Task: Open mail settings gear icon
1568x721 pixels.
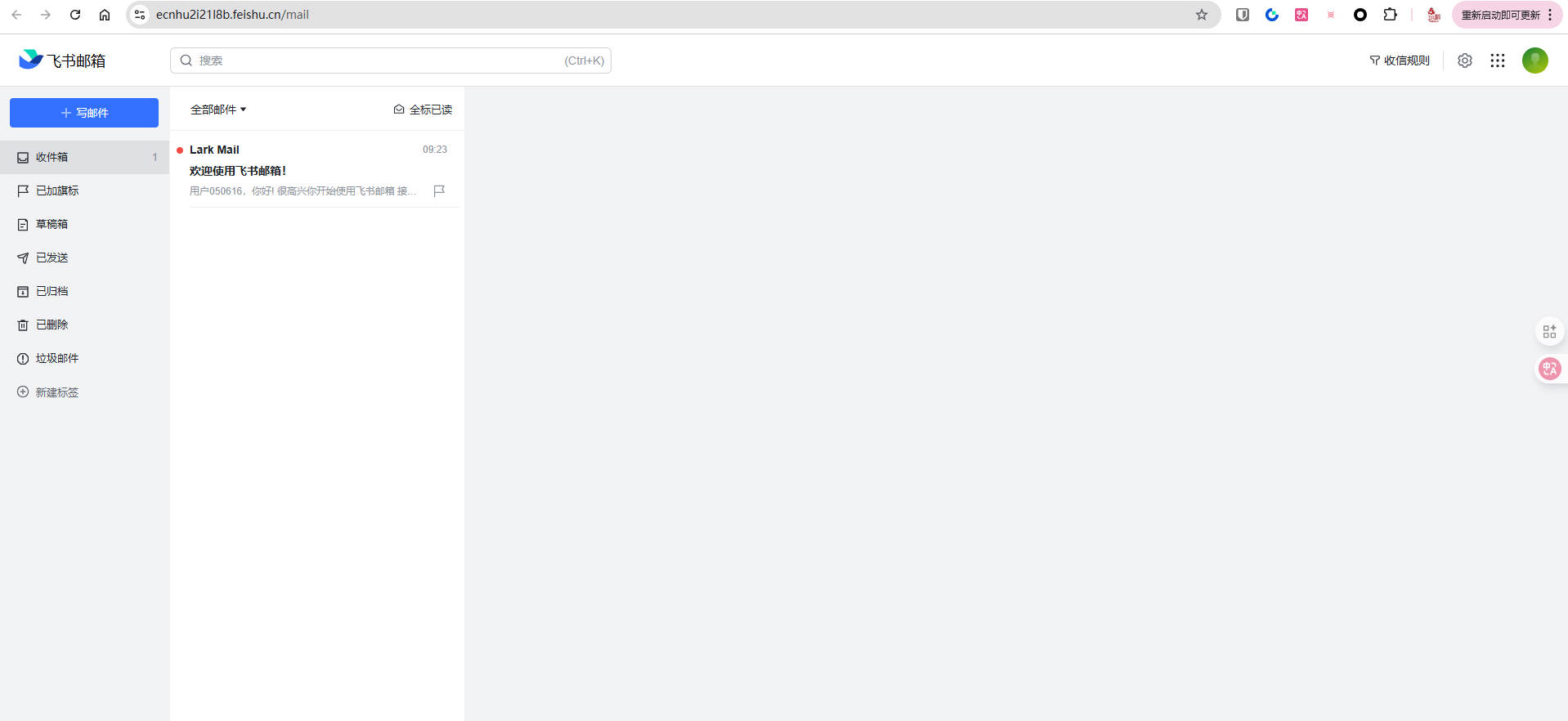Action: (1465, 60)
